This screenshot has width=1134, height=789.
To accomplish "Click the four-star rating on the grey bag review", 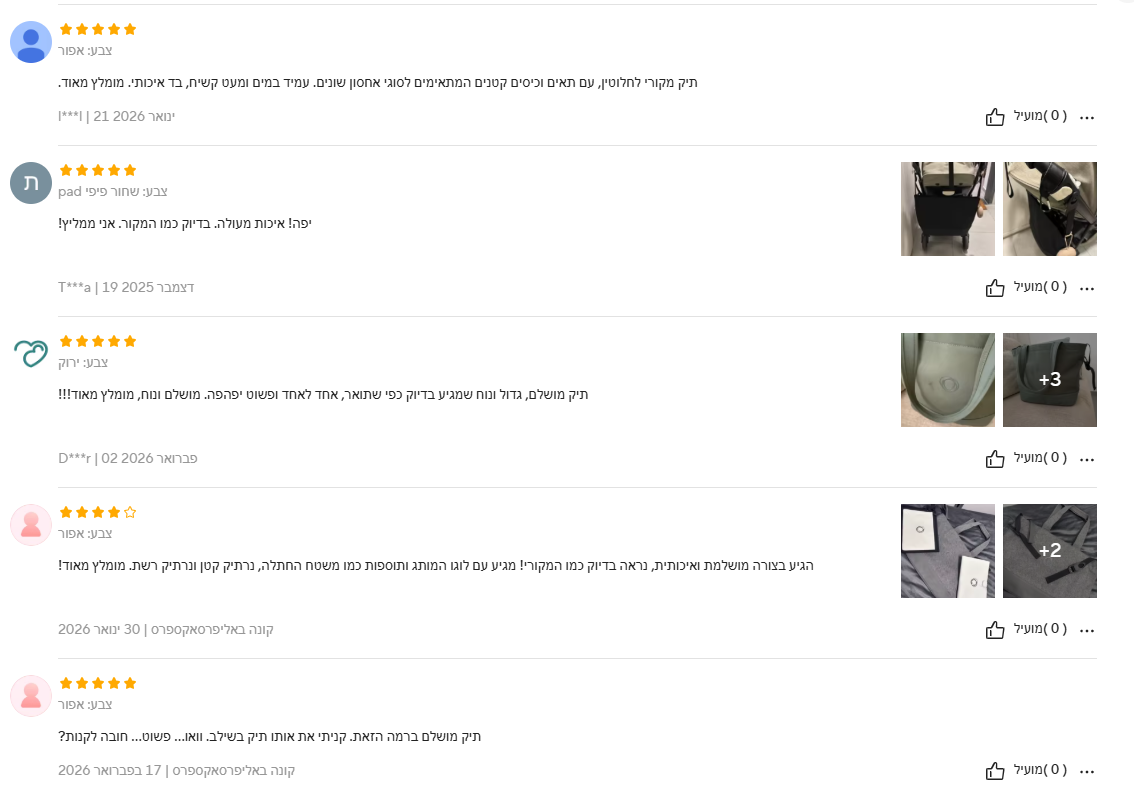I will click(x=98, y=512).
